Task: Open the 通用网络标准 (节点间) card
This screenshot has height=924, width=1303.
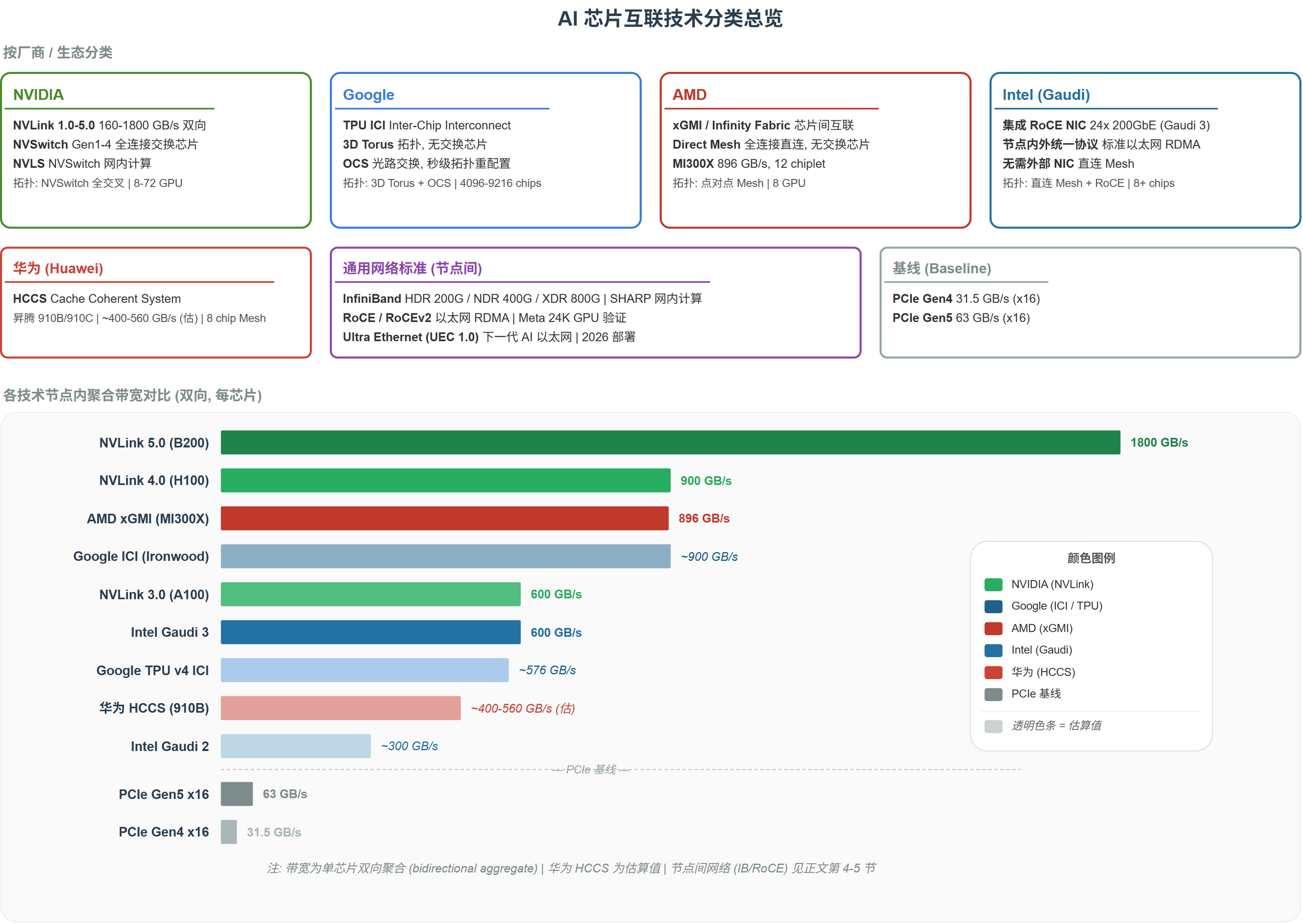Action: [595, 301]
